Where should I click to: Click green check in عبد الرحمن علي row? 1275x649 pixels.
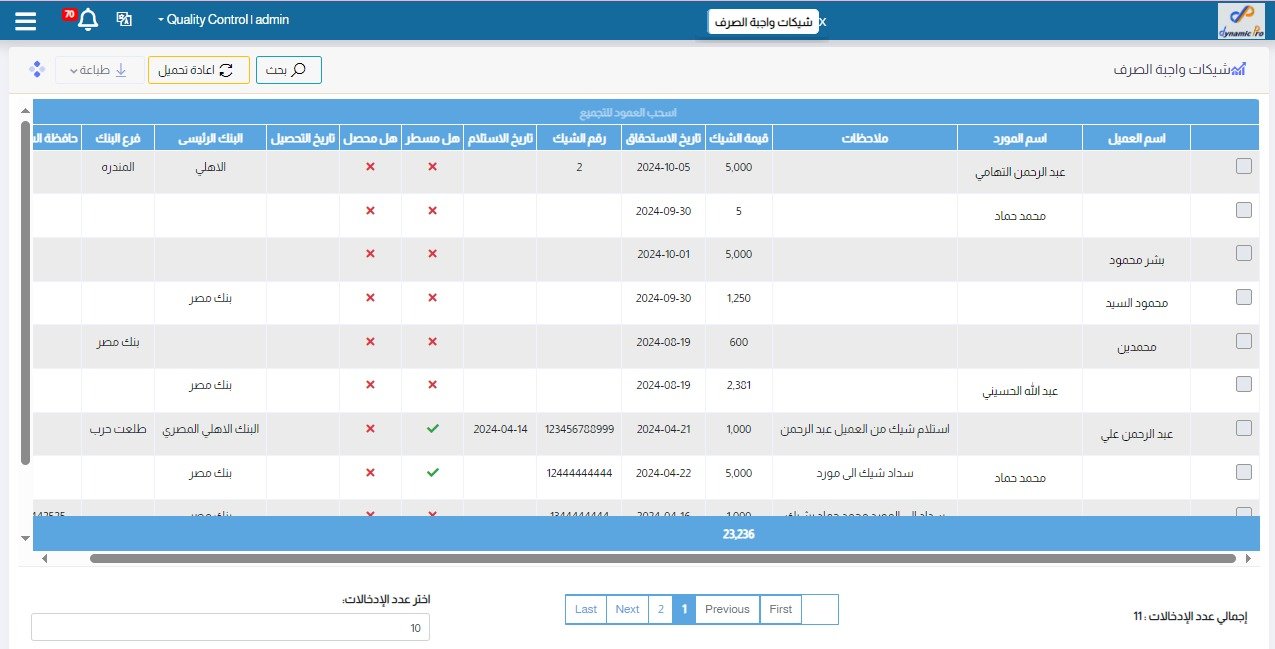pos(432,429)
